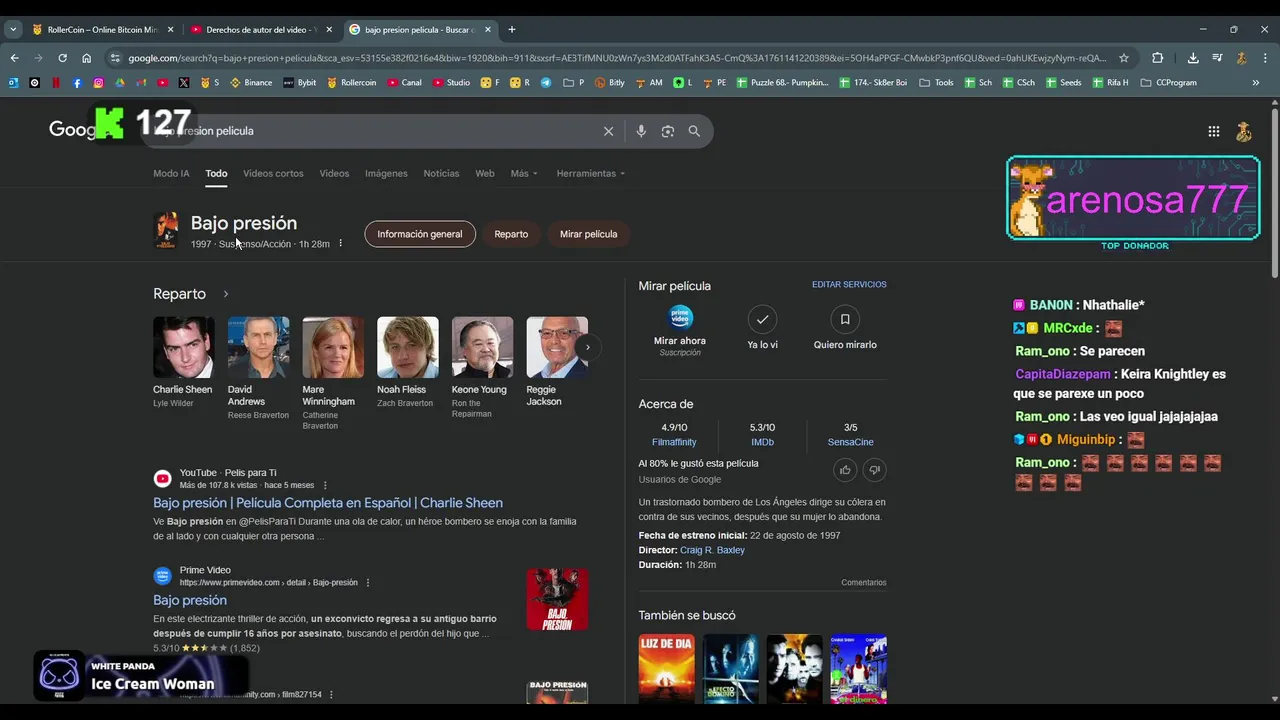The image size is (1280, 720).
Task: Open the Binance bookmark
Action: point(251,83)
